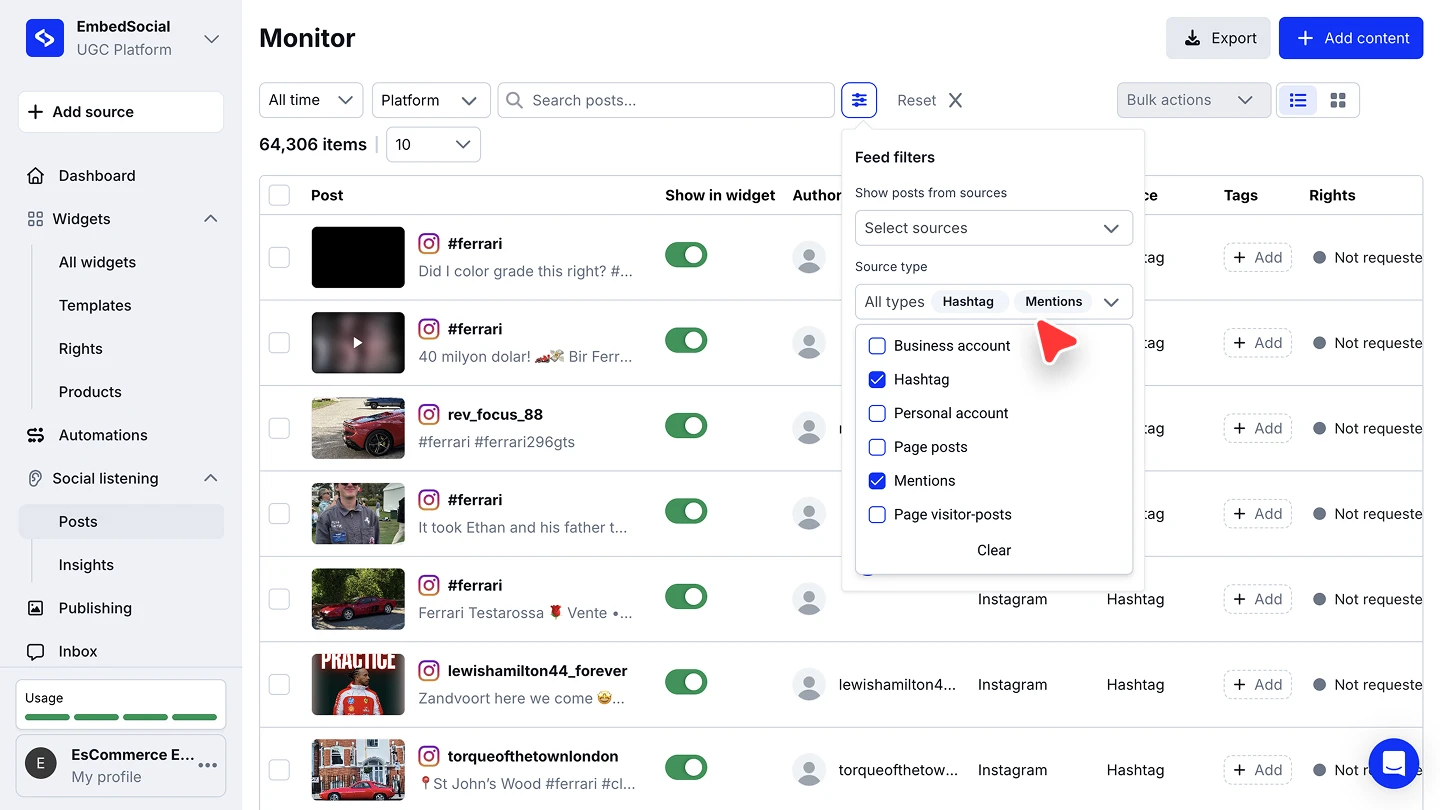The image size is (1440, 810).
Task: Open the Bulk actions dropdown
Action: 1194,100
